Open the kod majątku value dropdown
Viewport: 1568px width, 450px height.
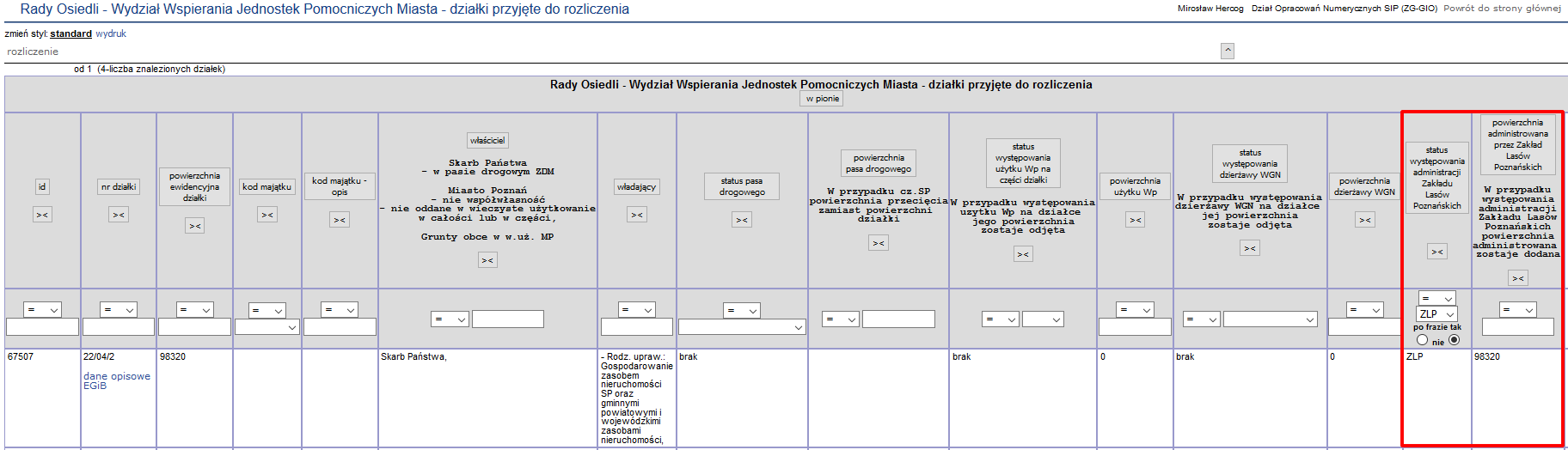point(266,327)
